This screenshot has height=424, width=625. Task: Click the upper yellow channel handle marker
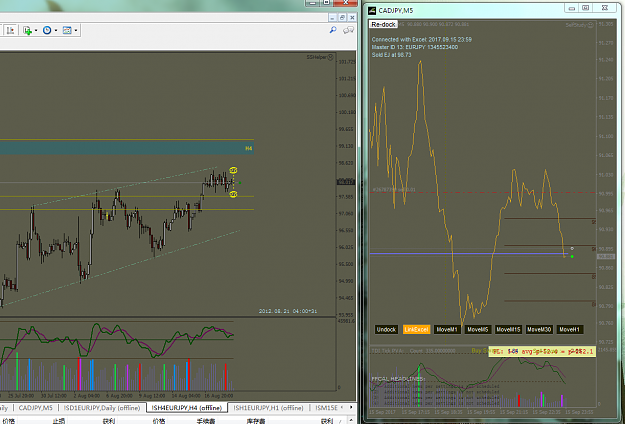tap(233, 171)
